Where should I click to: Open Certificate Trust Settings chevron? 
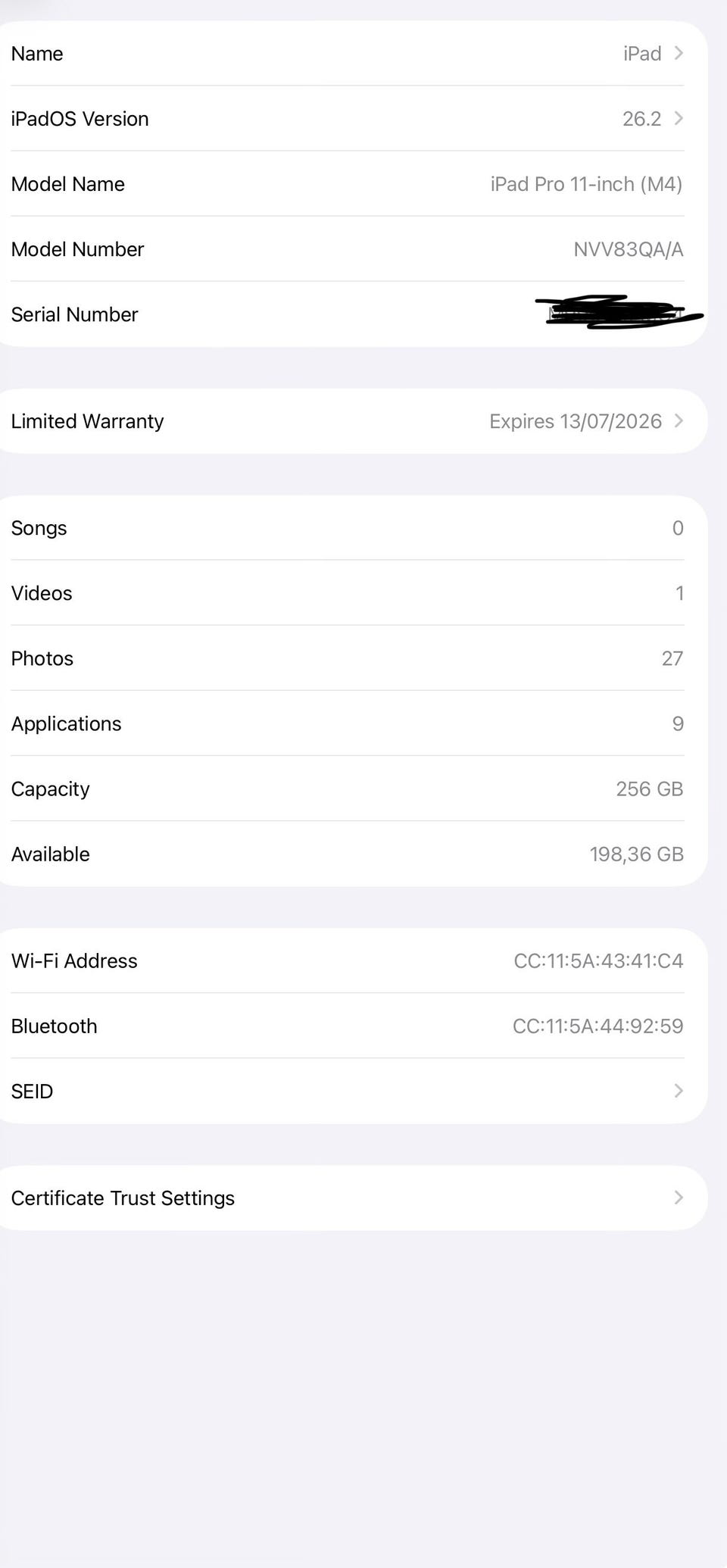(679, 1198)
